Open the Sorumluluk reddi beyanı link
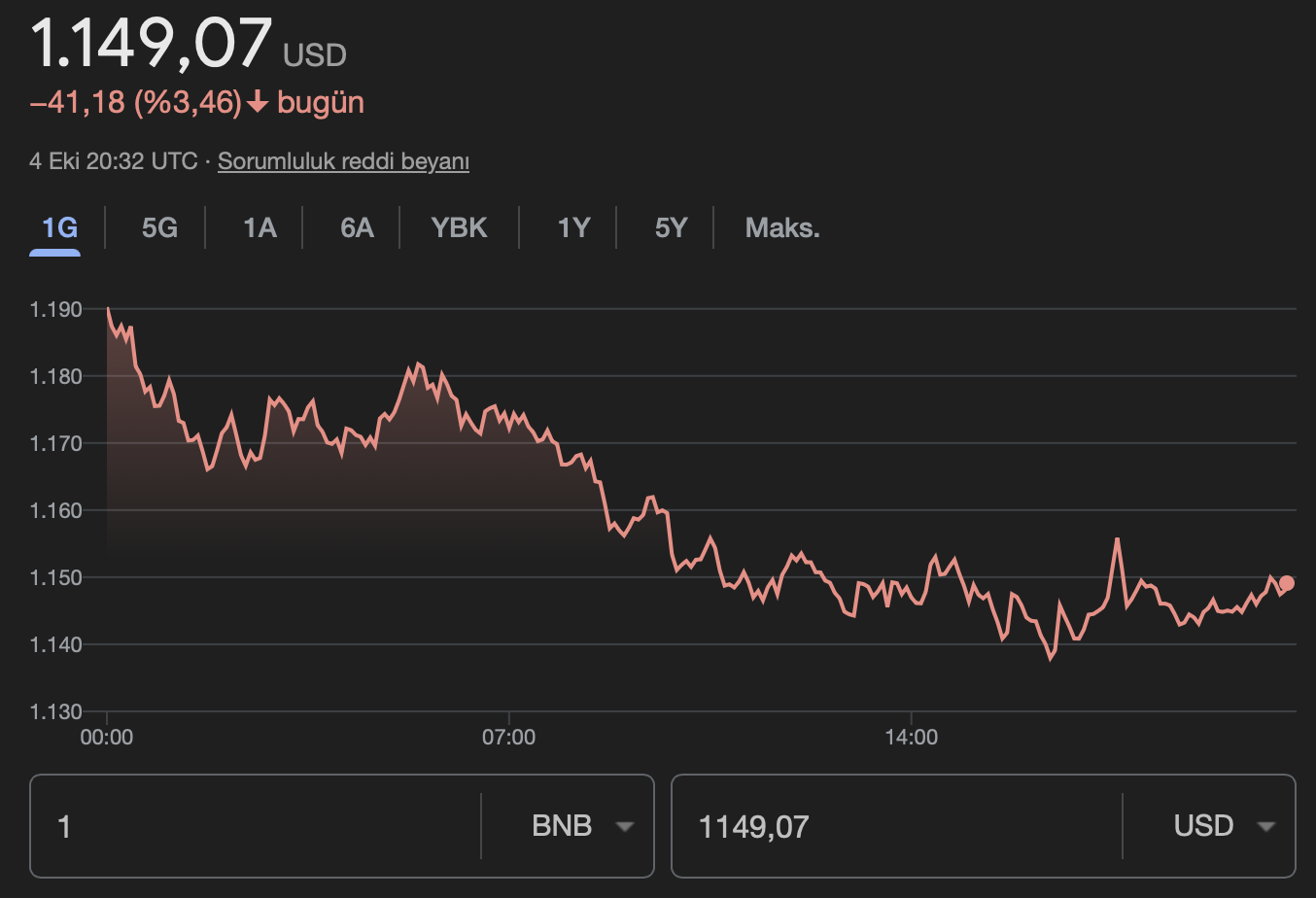1316x898 pixels. (x=343, y=161)
